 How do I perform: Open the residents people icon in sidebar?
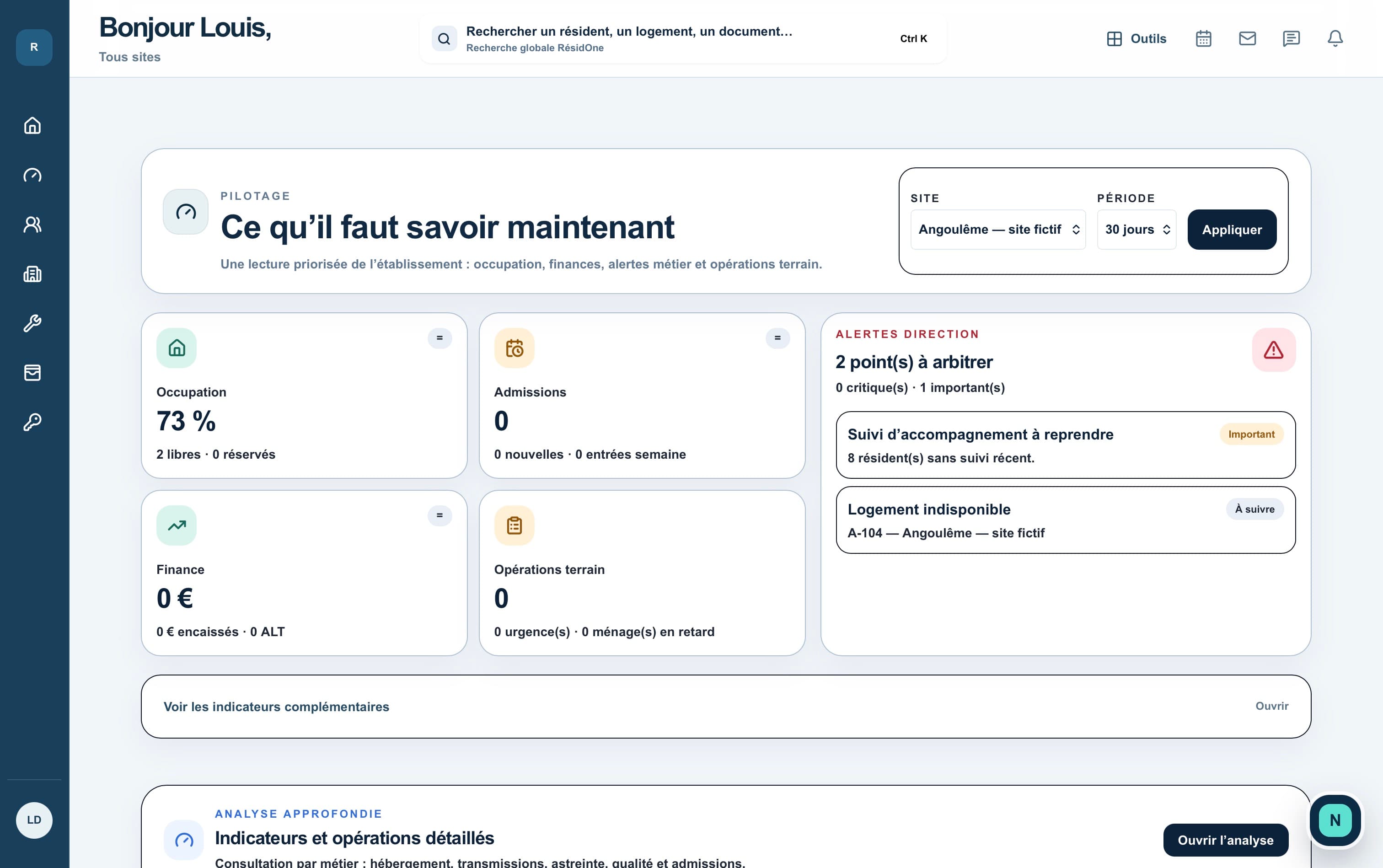(33, 225)
